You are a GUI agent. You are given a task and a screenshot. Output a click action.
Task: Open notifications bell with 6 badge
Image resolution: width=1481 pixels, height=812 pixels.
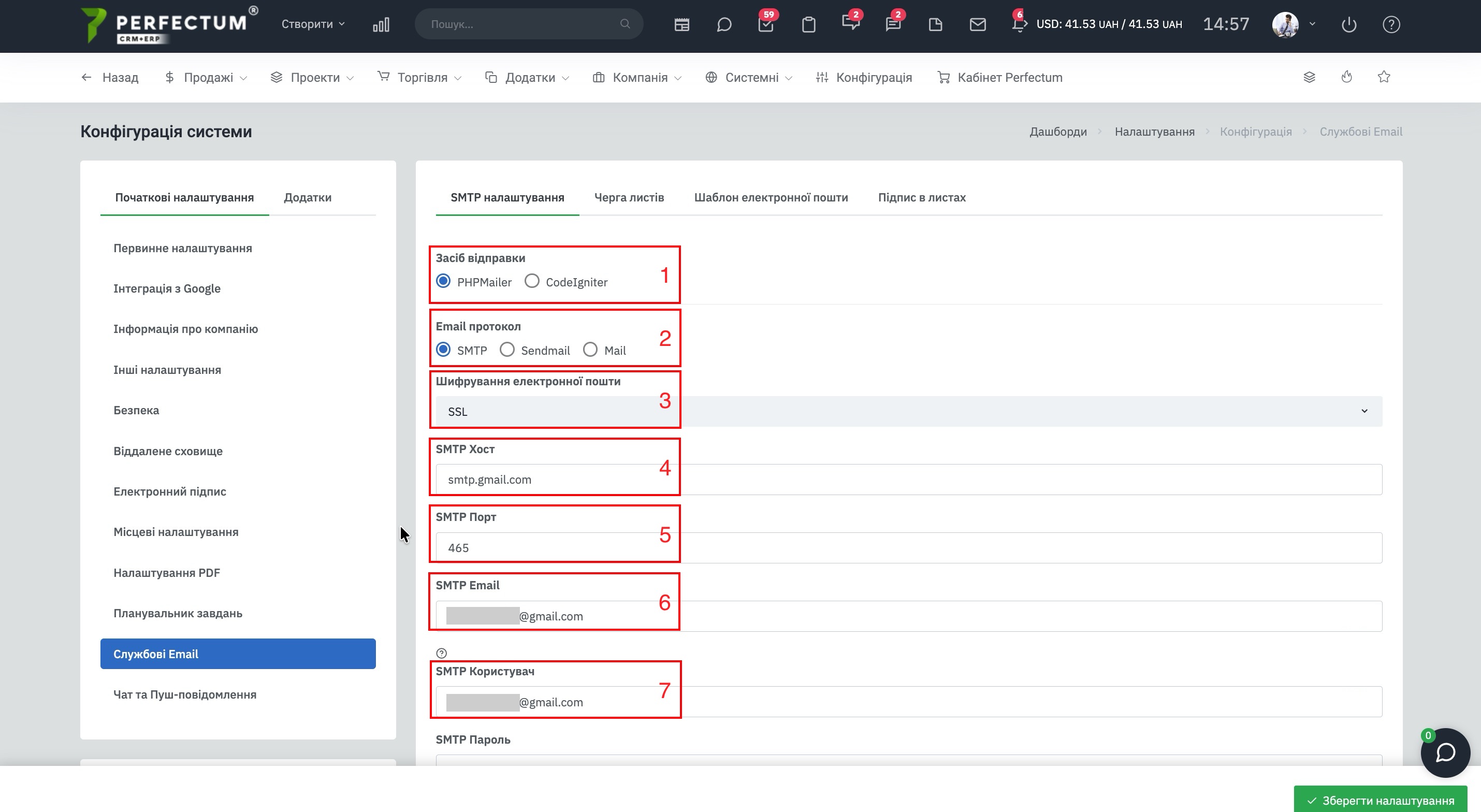click(x=1018, y=24)
